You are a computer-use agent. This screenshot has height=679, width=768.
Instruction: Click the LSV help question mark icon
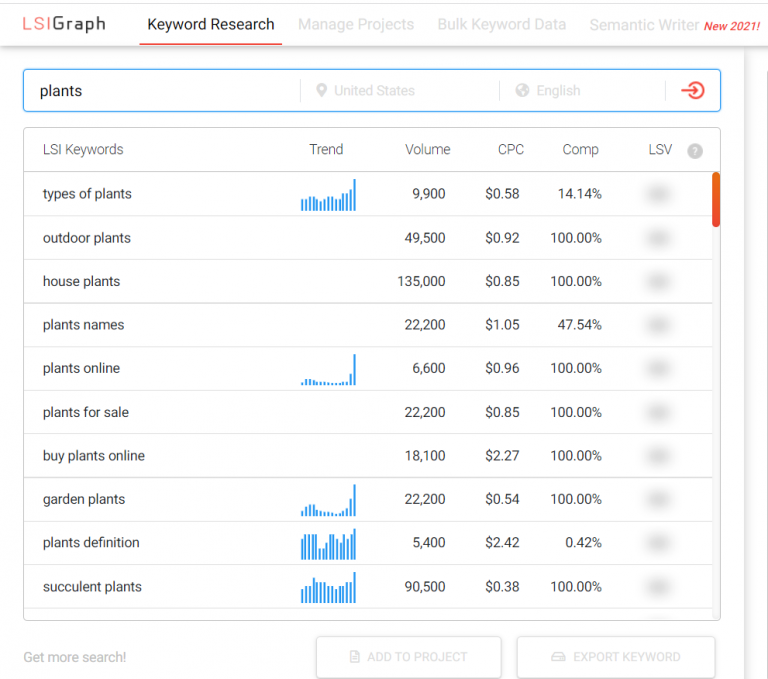[695, 151]
